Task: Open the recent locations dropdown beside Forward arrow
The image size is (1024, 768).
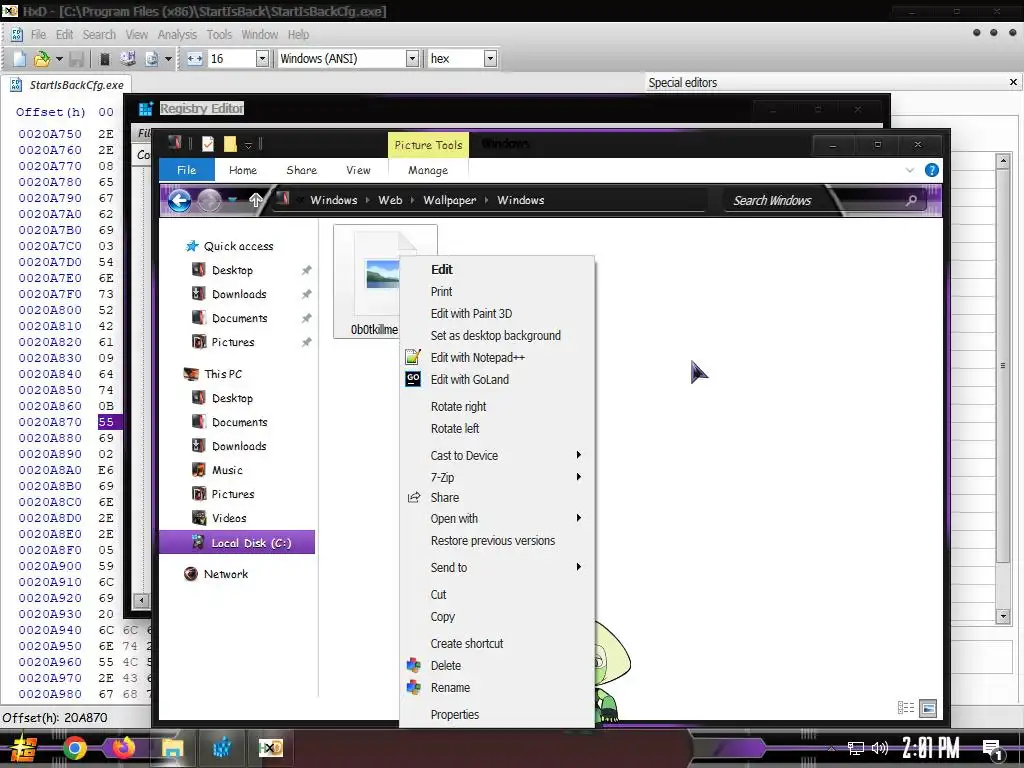Action: pos(232,200)
